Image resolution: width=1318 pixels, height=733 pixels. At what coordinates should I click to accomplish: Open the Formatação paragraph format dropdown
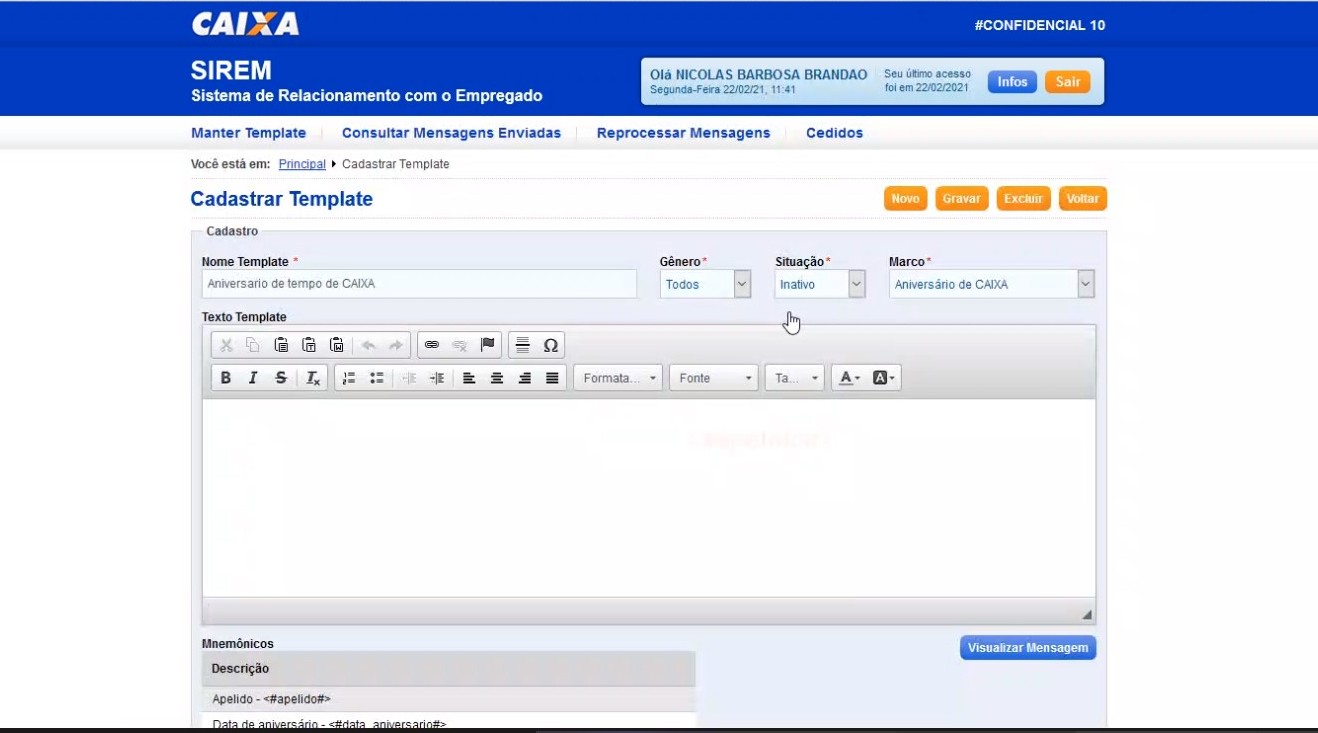pos(618,378)
